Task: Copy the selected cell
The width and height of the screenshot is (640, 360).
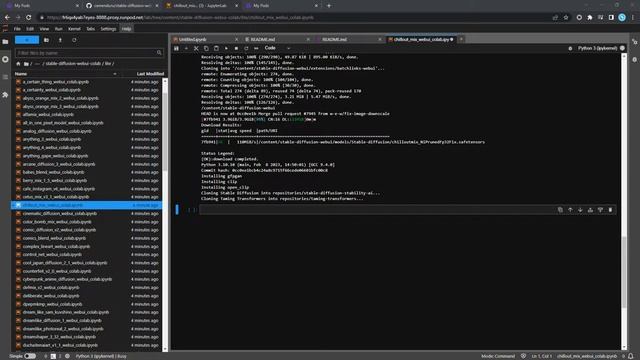Action: 206,48
